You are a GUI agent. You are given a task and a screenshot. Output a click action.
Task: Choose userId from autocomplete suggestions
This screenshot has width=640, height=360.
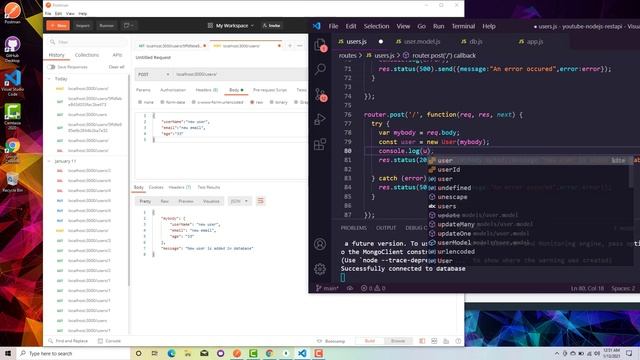pyautogui.click(x=448, y=170)
